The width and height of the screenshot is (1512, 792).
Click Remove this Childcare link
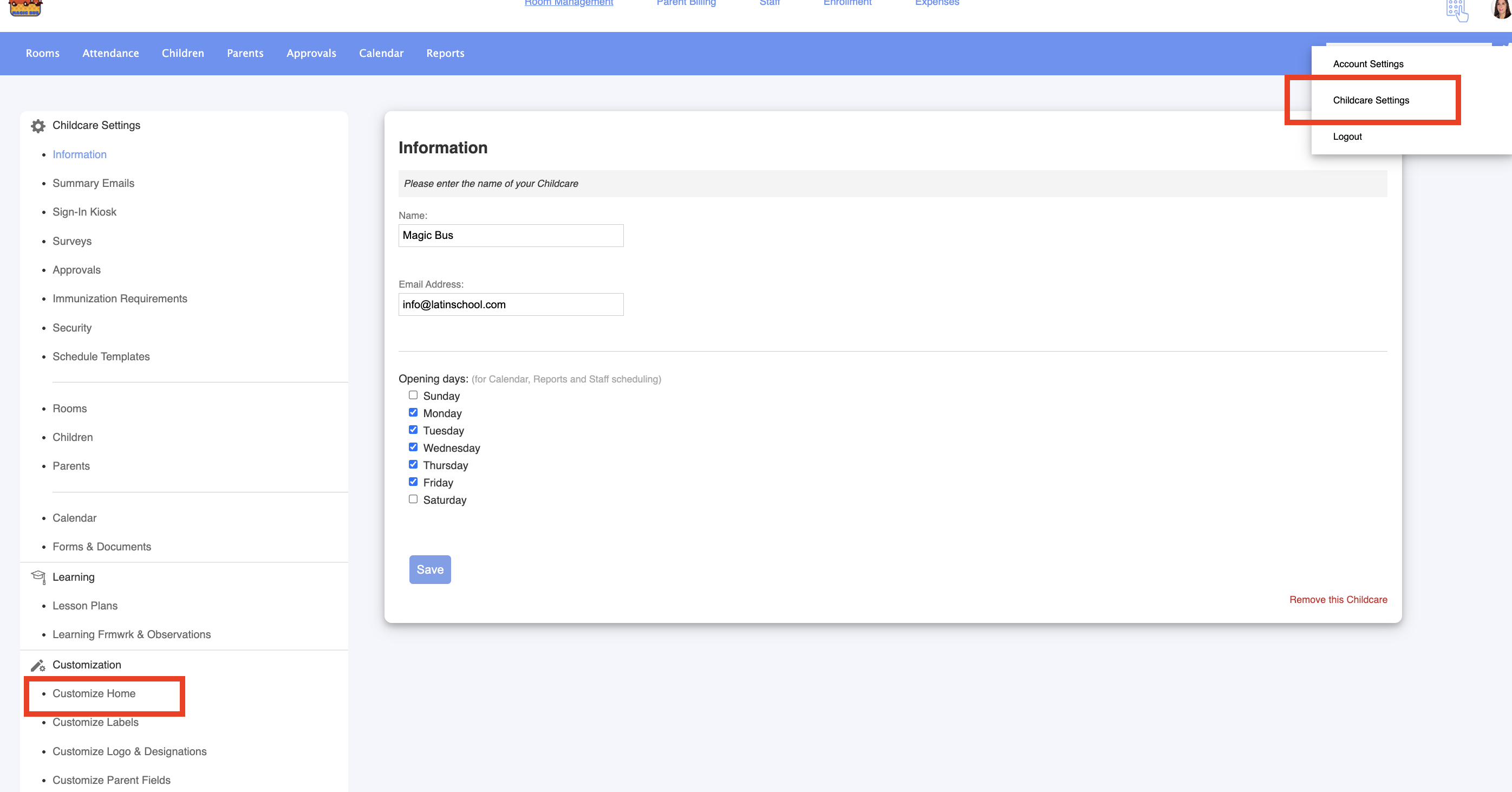[x=1338, y=600]
